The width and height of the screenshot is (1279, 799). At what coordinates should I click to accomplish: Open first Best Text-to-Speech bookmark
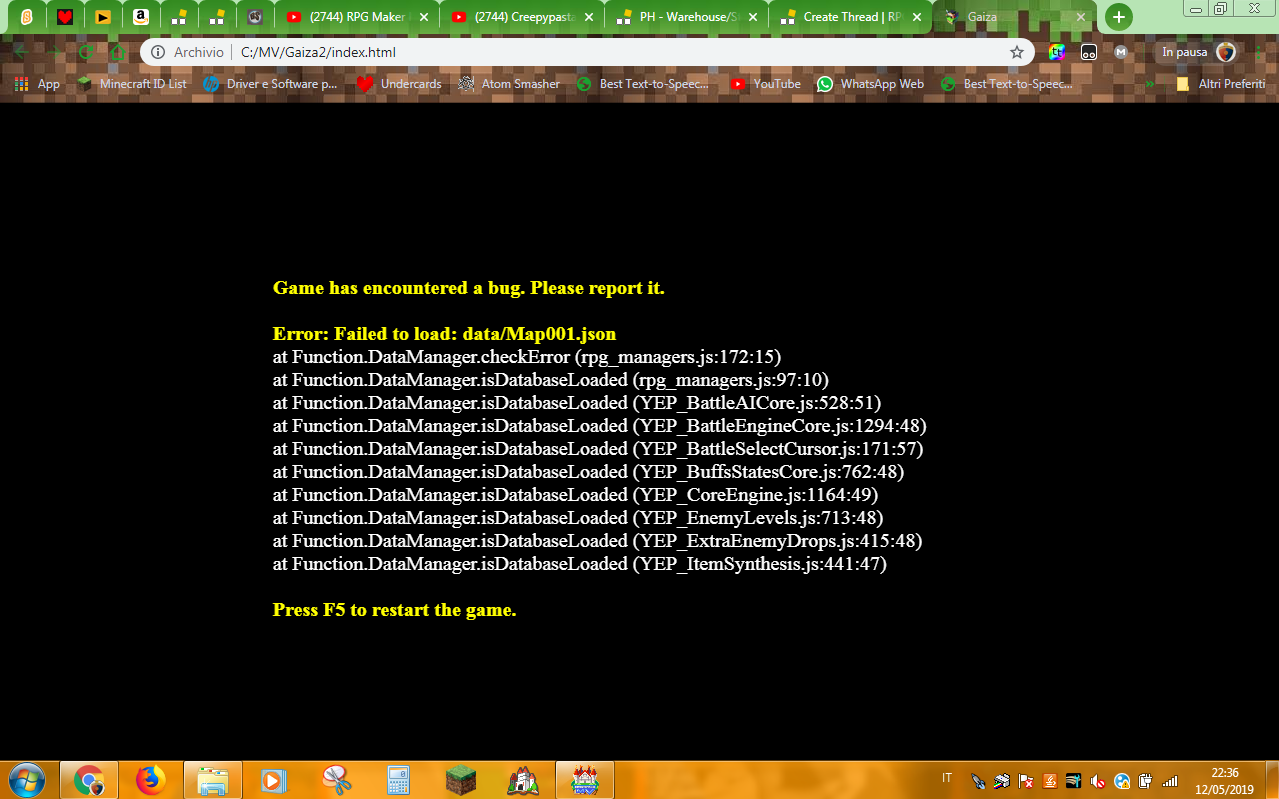coord(644,84)
